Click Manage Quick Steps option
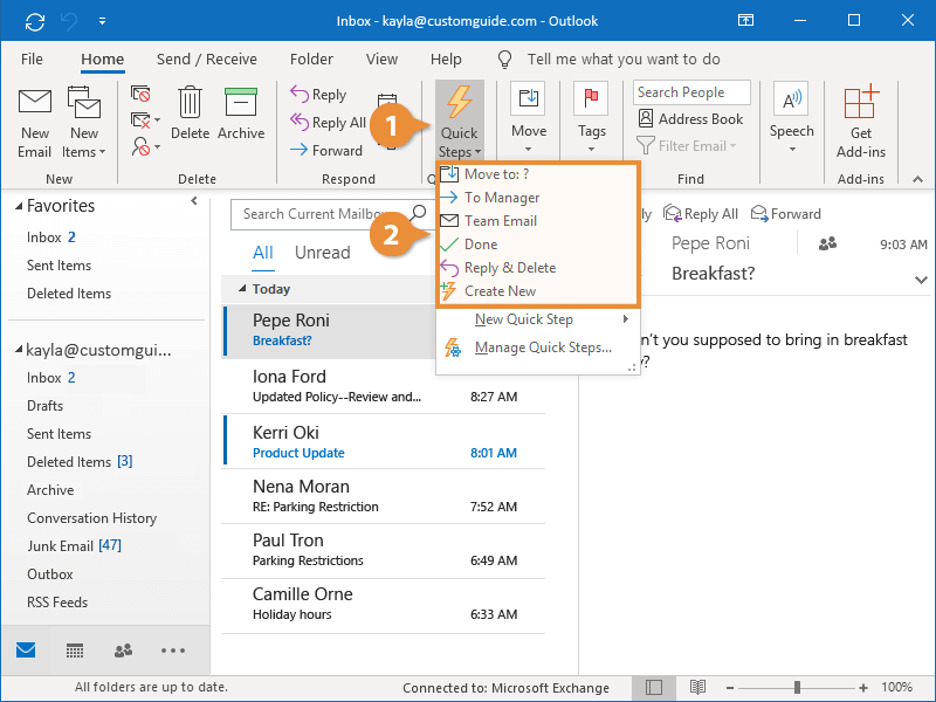This screenshot has height=702, width=936. (542, 348)
